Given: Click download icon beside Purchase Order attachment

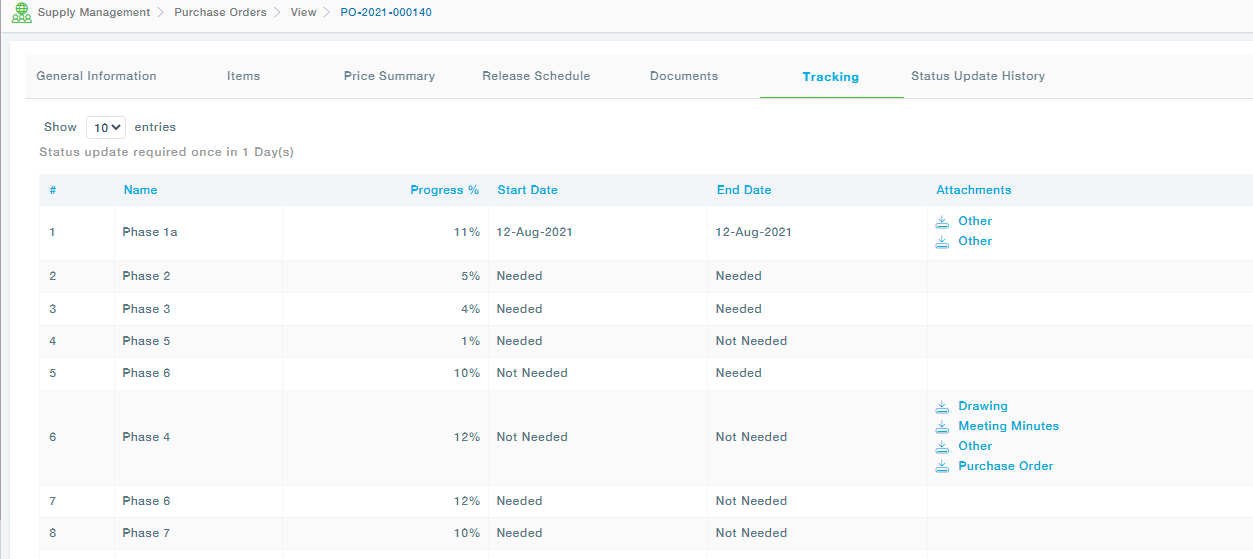Looking at the screenshot, I should [x=942, y=466].
